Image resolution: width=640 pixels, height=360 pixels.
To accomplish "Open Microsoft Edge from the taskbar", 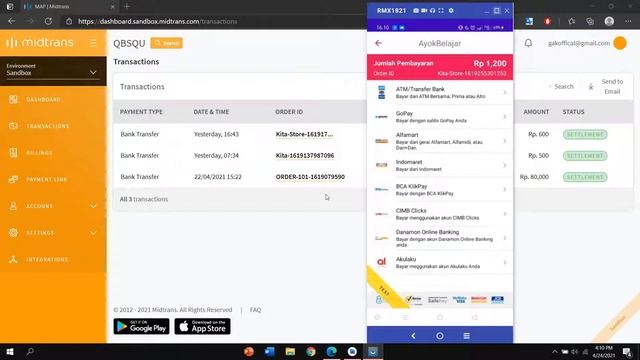I will (x=331, y=351).
